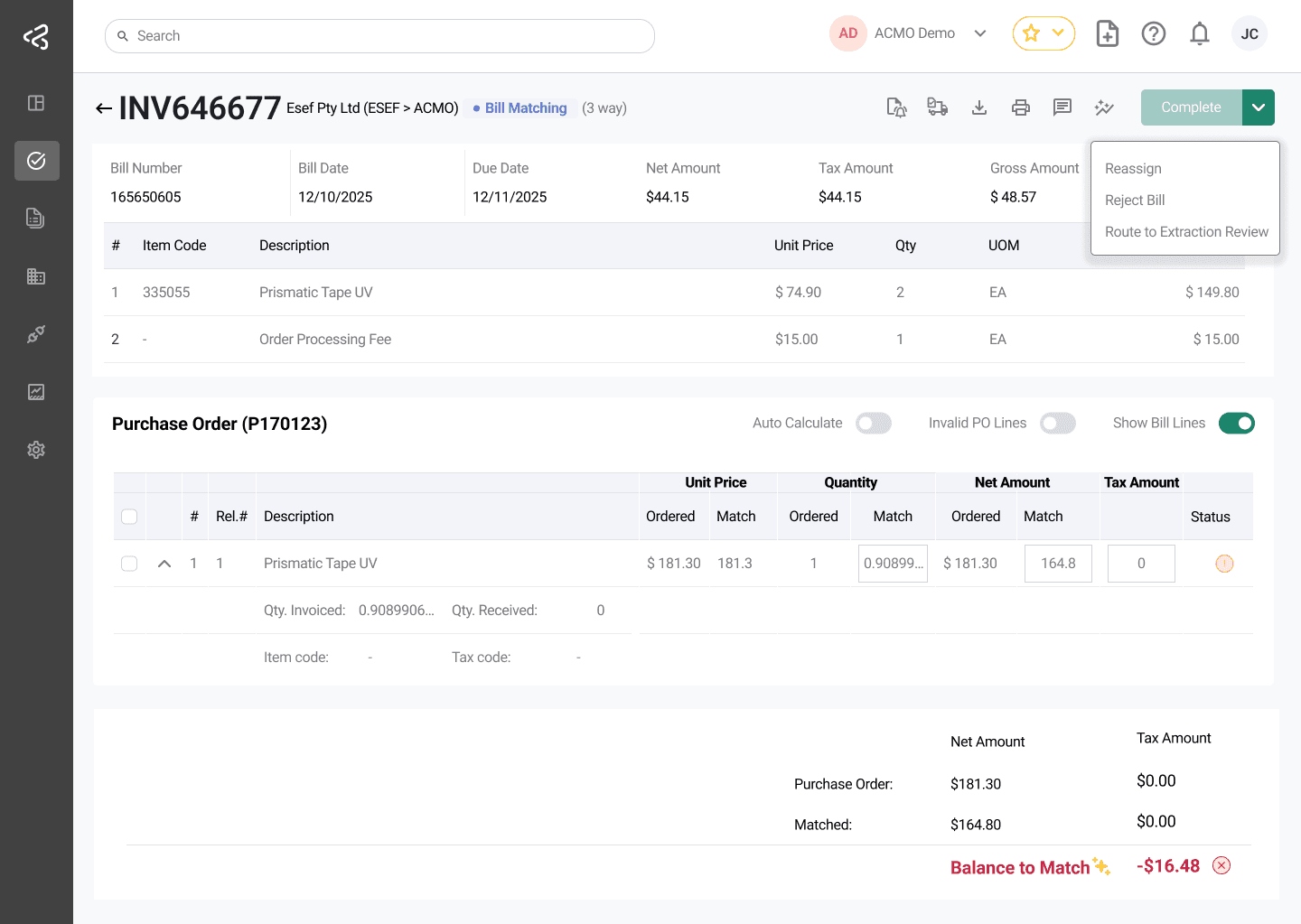Click the Quantity Match input showing 0.90899
The image size is (1301, 924).
[893, 563]
